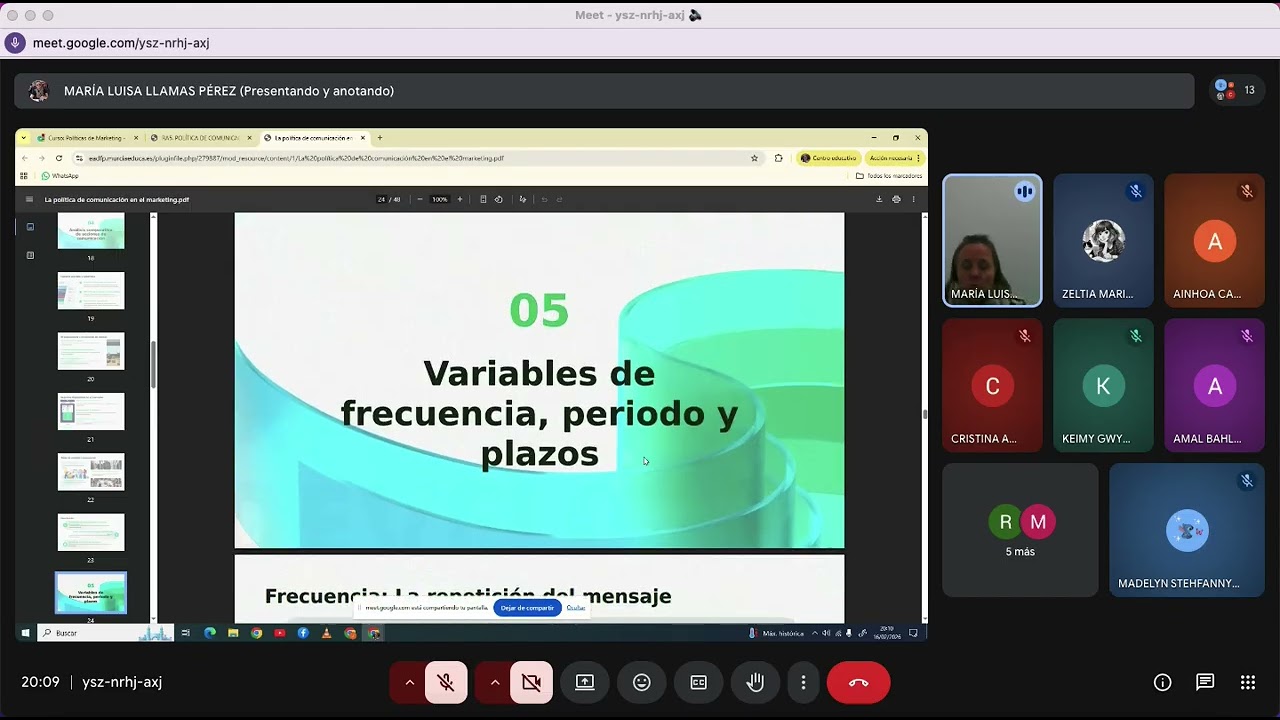
Task: Select ZELTIA MARI... participant tile
Action: 1103,241
